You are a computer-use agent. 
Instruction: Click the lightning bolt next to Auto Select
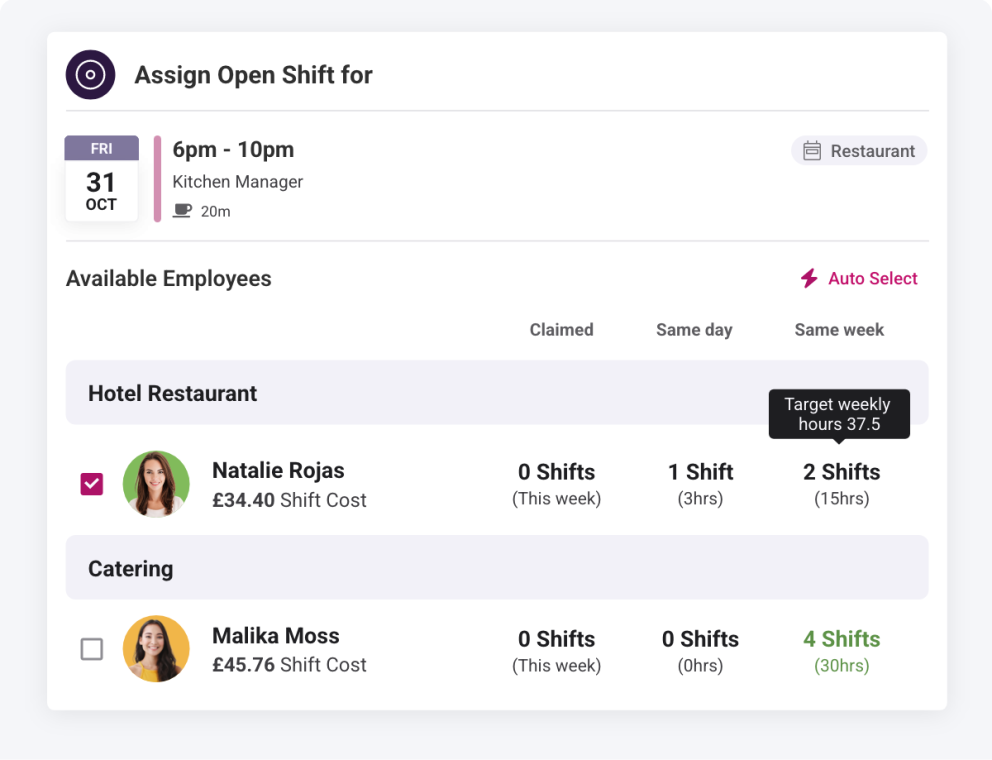(808, 278)
